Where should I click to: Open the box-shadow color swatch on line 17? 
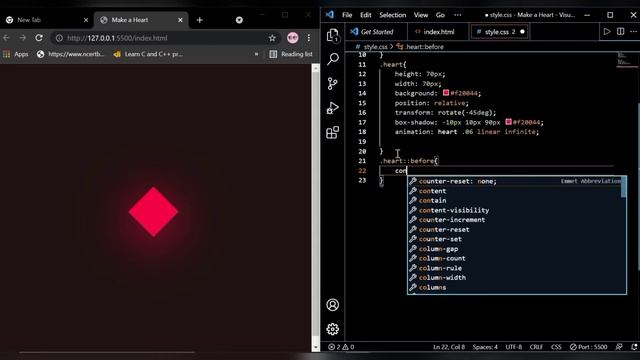(x=508, y=122)
